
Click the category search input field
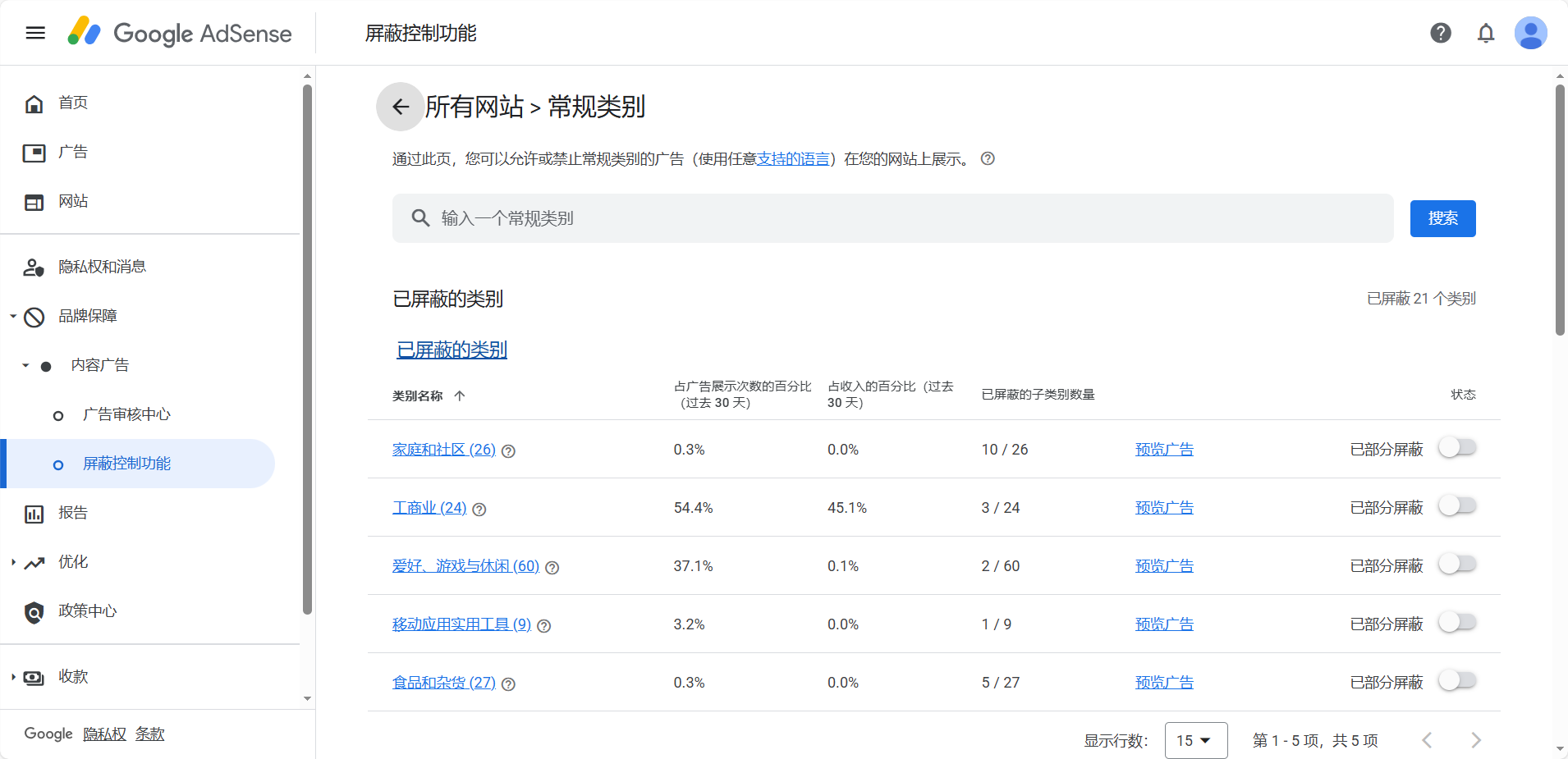click(821, 217)
